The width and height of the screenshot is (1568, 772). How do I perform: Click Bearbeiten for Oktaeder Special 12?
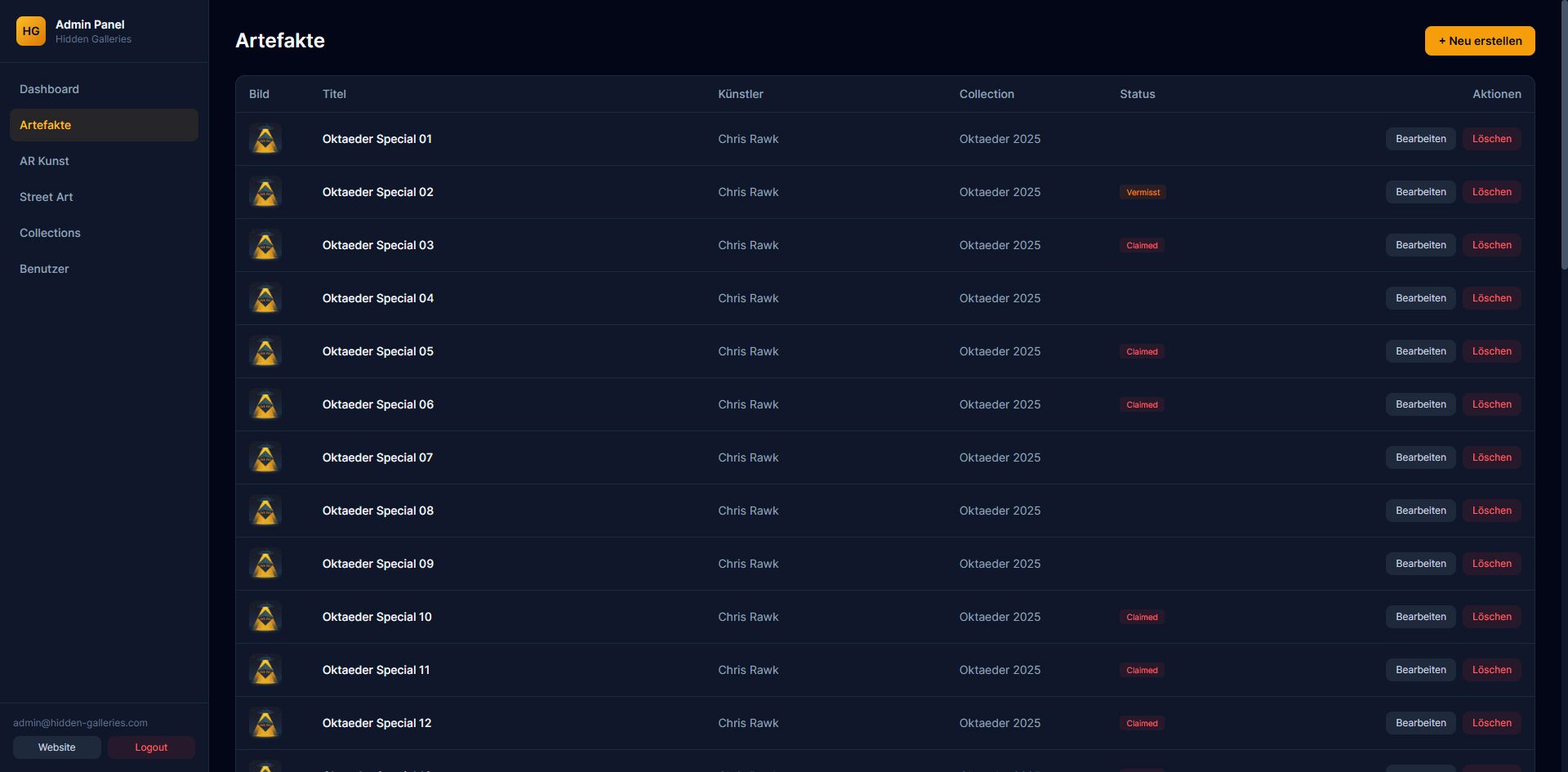point(1420,723)
